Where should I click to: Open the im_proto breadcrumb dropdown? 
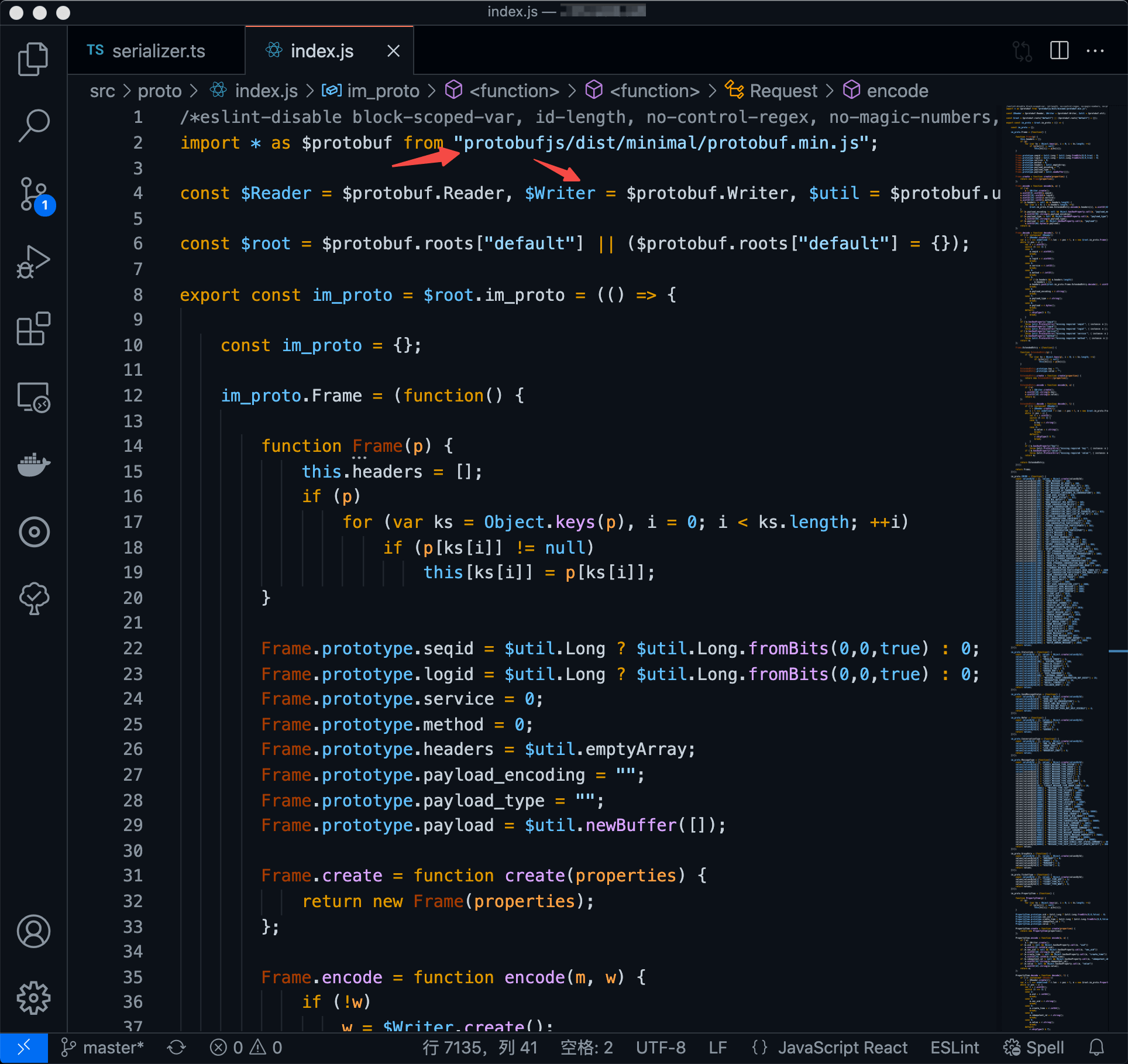[381, 91]
